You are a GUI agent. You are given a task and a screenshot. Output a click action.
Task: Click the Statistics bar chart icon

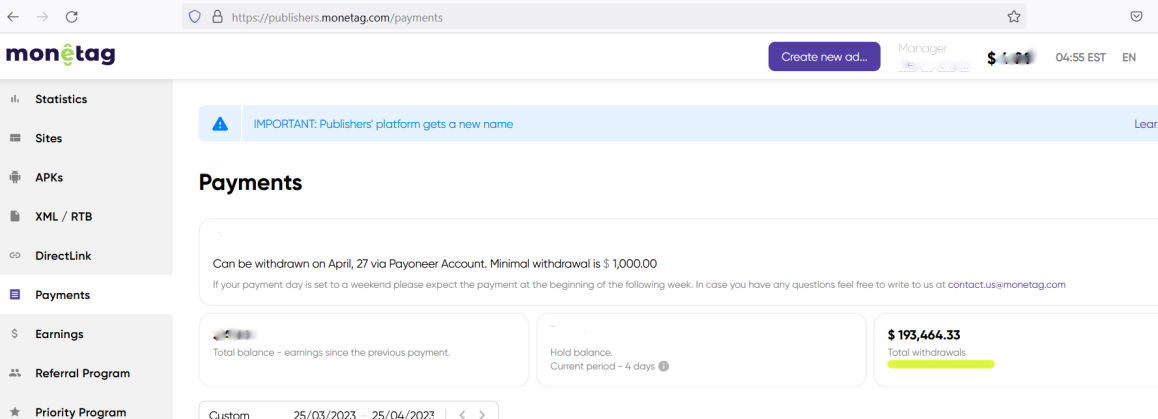point(15,99)
